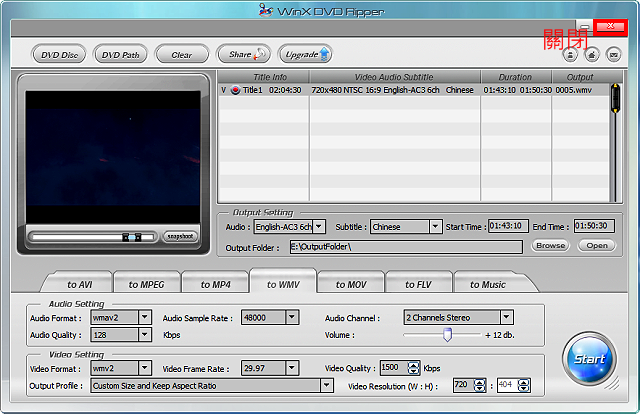Switch to the to MP4 tab

pos(216,284)
